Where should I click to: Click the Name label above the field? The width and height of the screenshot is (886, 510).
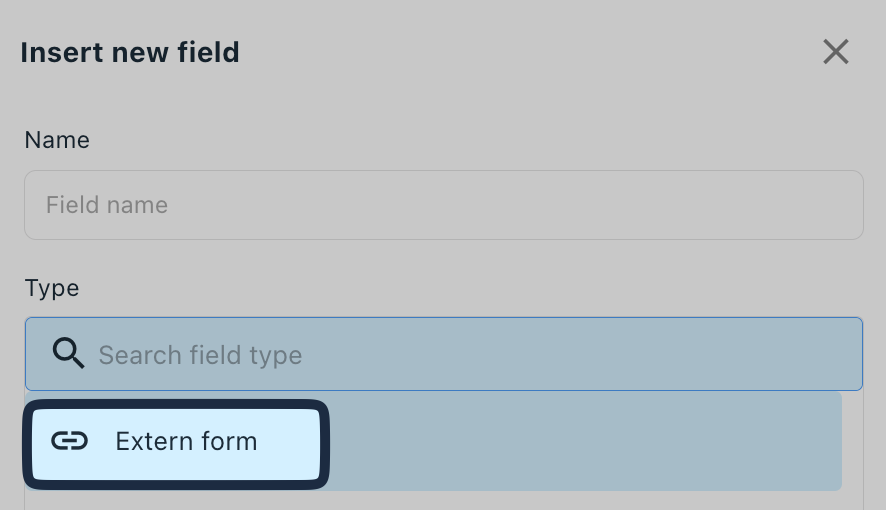click(57, 140)
